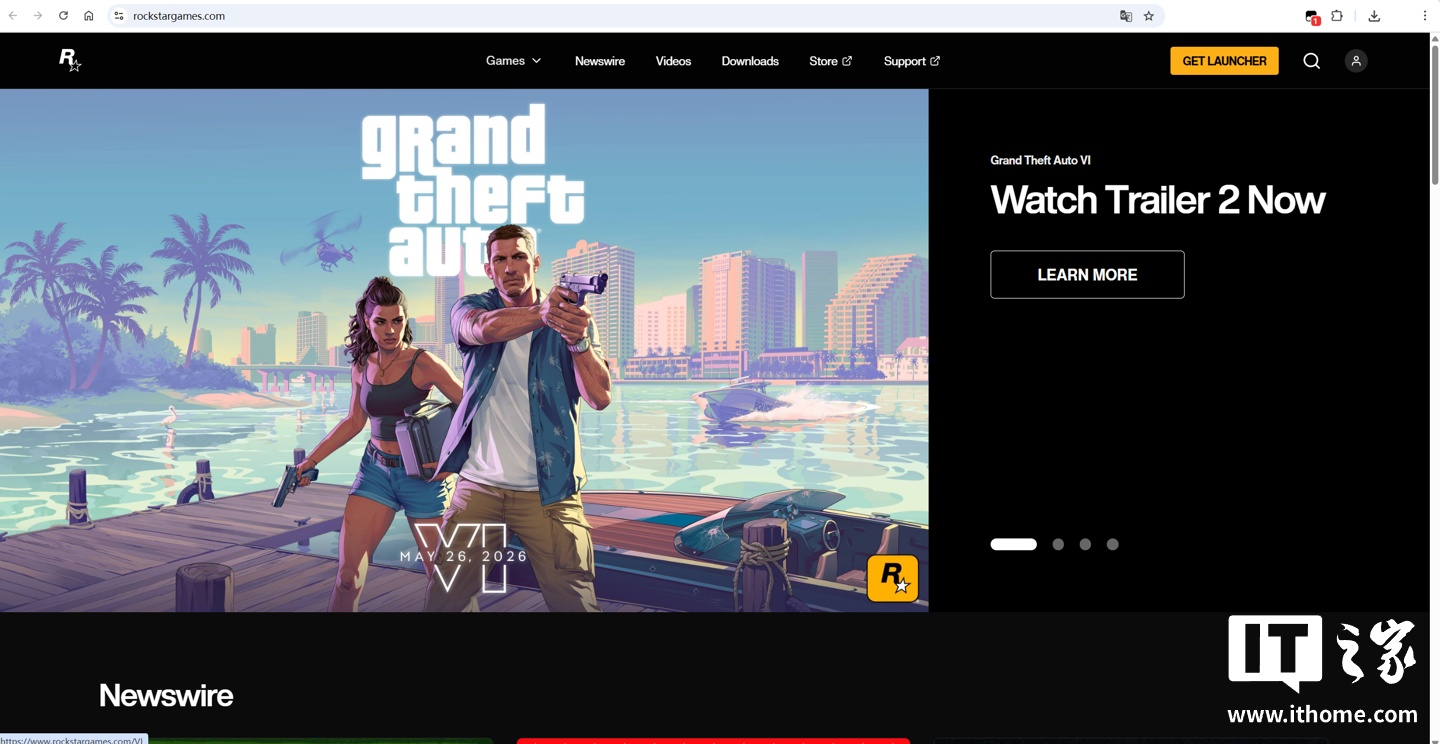Screen dimensions: 1440x744
Task: Open the extension icon with red badge
Action: 1312,17
